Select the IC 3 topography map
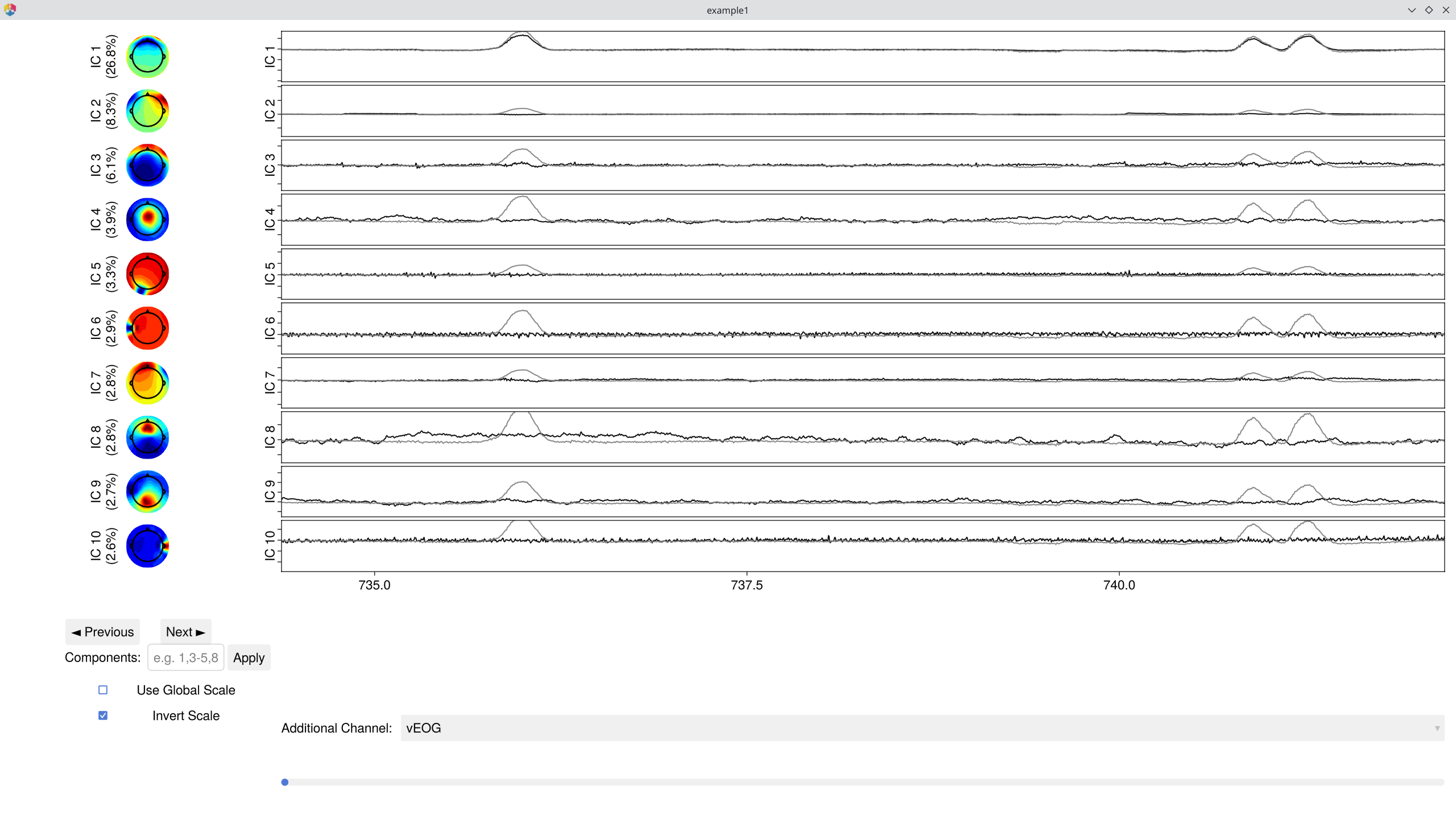This screenshot has width=1456, height=819. tap(147, 166)
